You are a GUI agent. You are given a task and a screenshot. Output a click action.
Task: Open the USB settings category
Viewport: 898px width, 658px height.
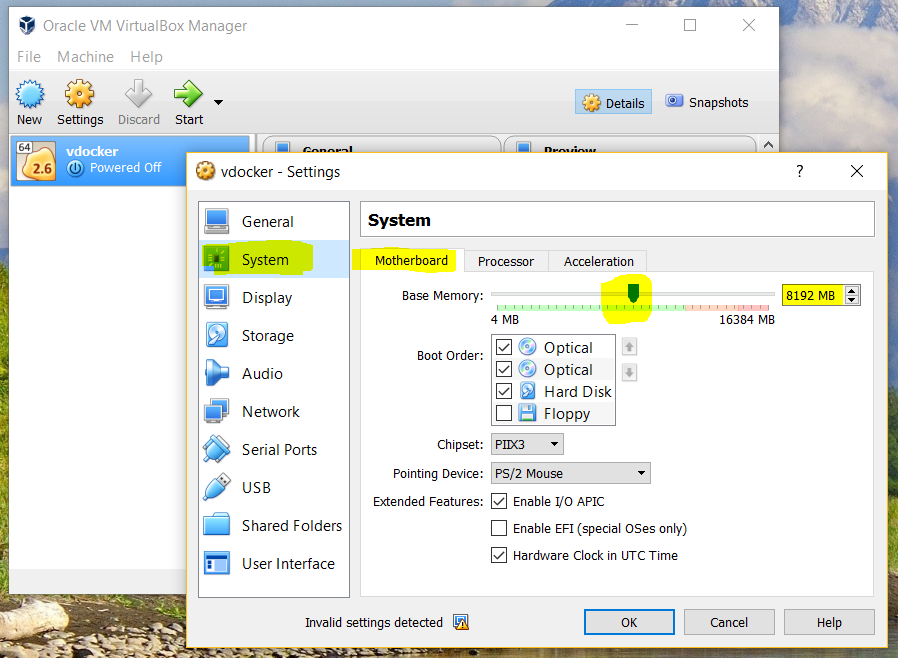coord(274,487)
